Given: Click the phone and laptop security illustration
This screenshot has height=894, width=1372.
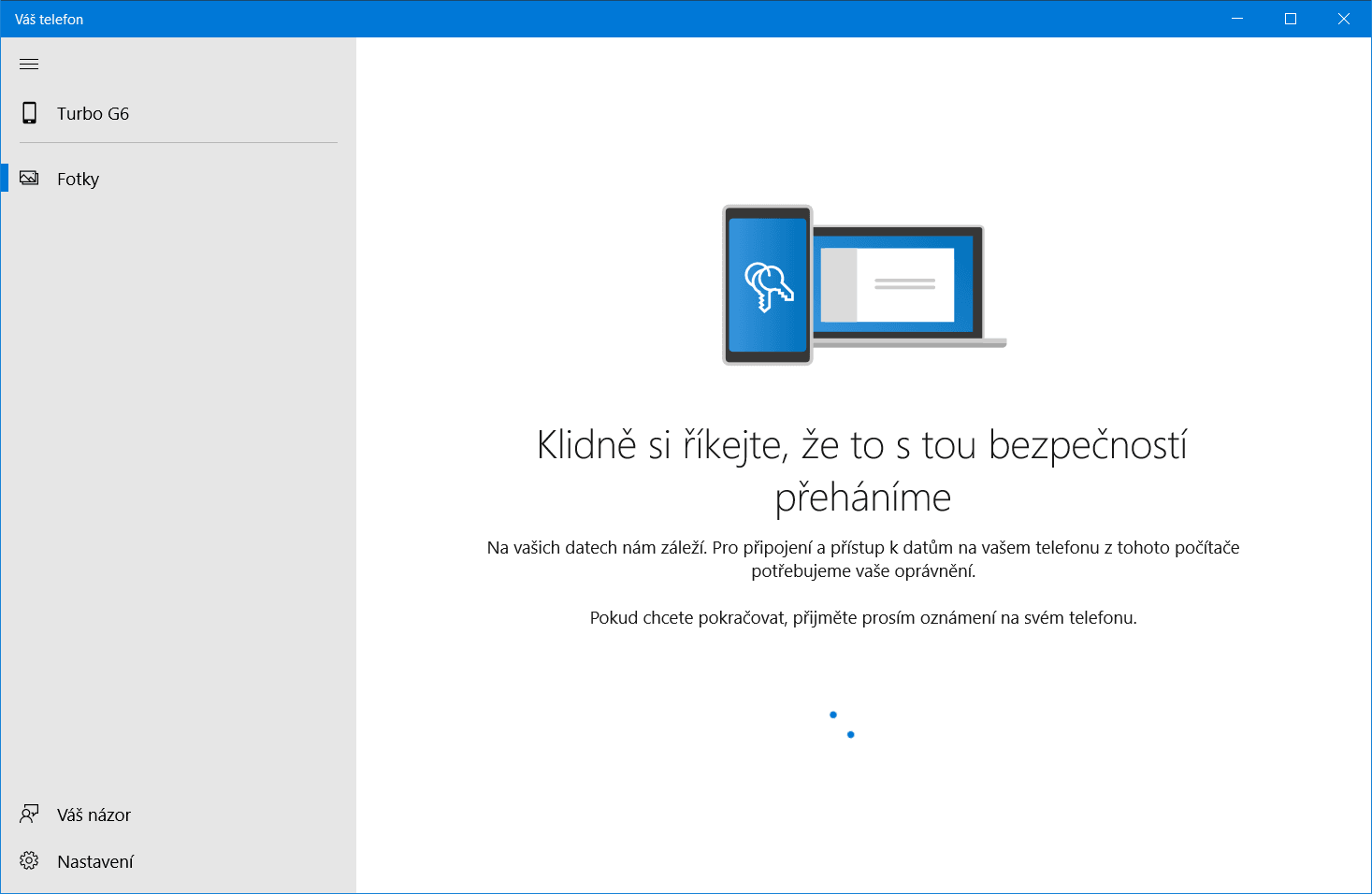Looking at the screenshot, I should [864, 285].
